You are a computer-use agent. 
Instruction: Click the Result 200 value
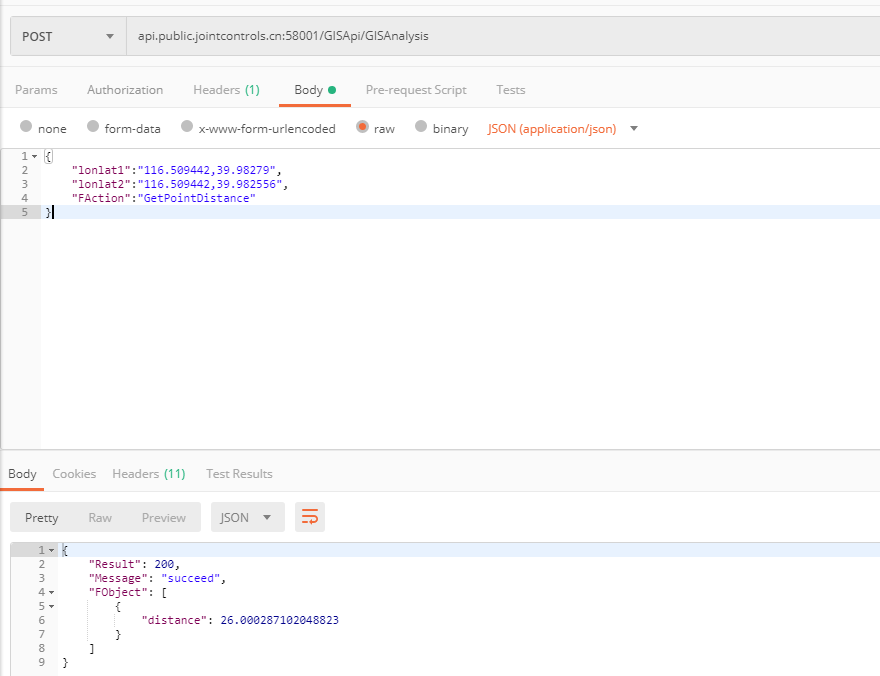pos(164,564)
